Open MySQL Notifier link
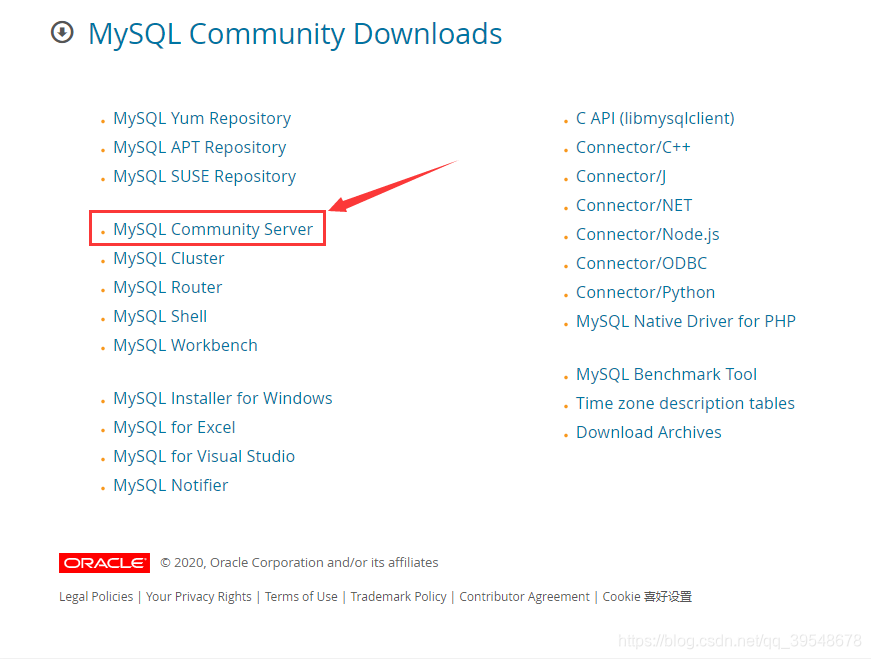Screen dimensions: 871x659 point(171,485)
